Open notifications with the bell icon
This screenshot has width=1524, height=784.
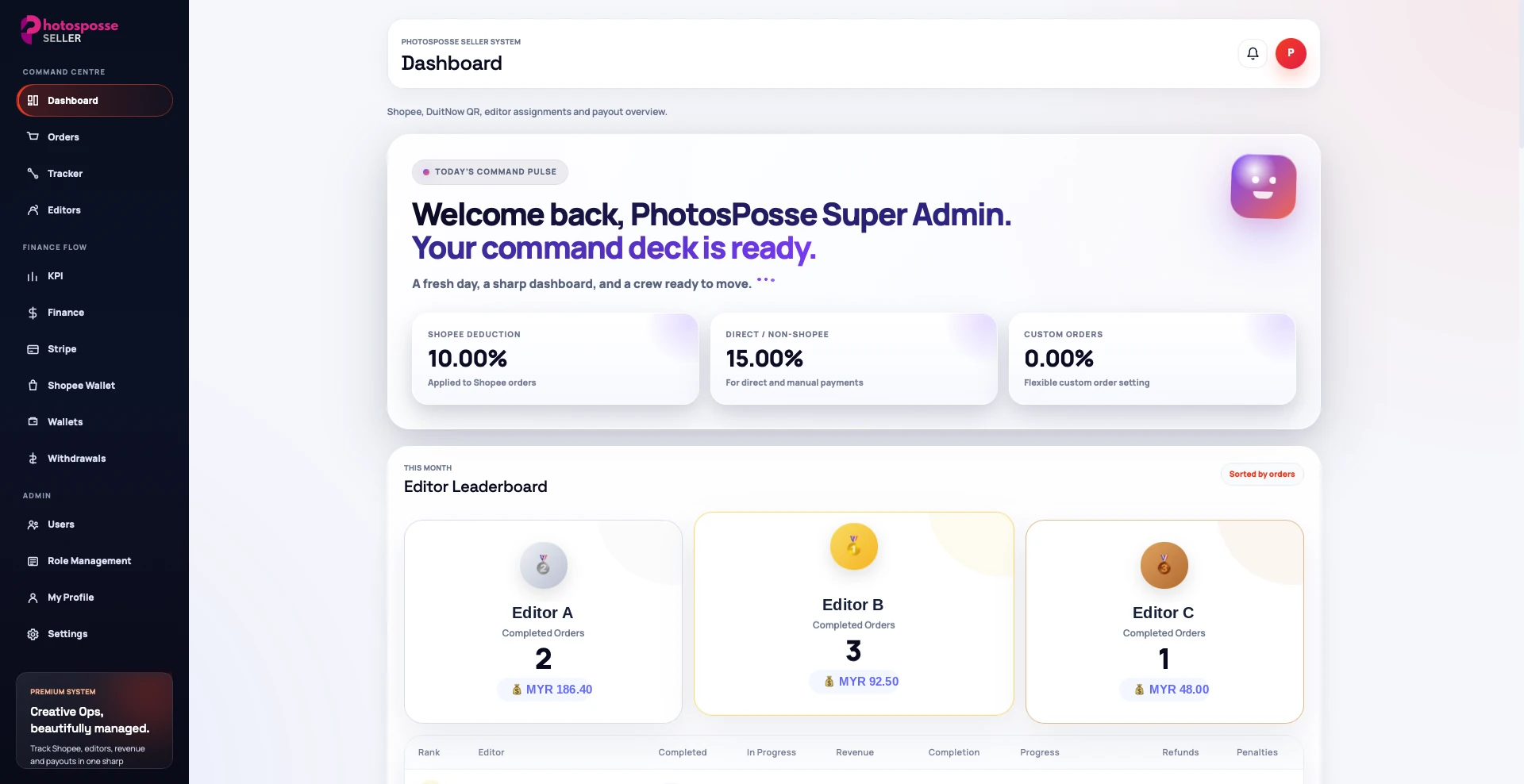(x=1253, y=53)
